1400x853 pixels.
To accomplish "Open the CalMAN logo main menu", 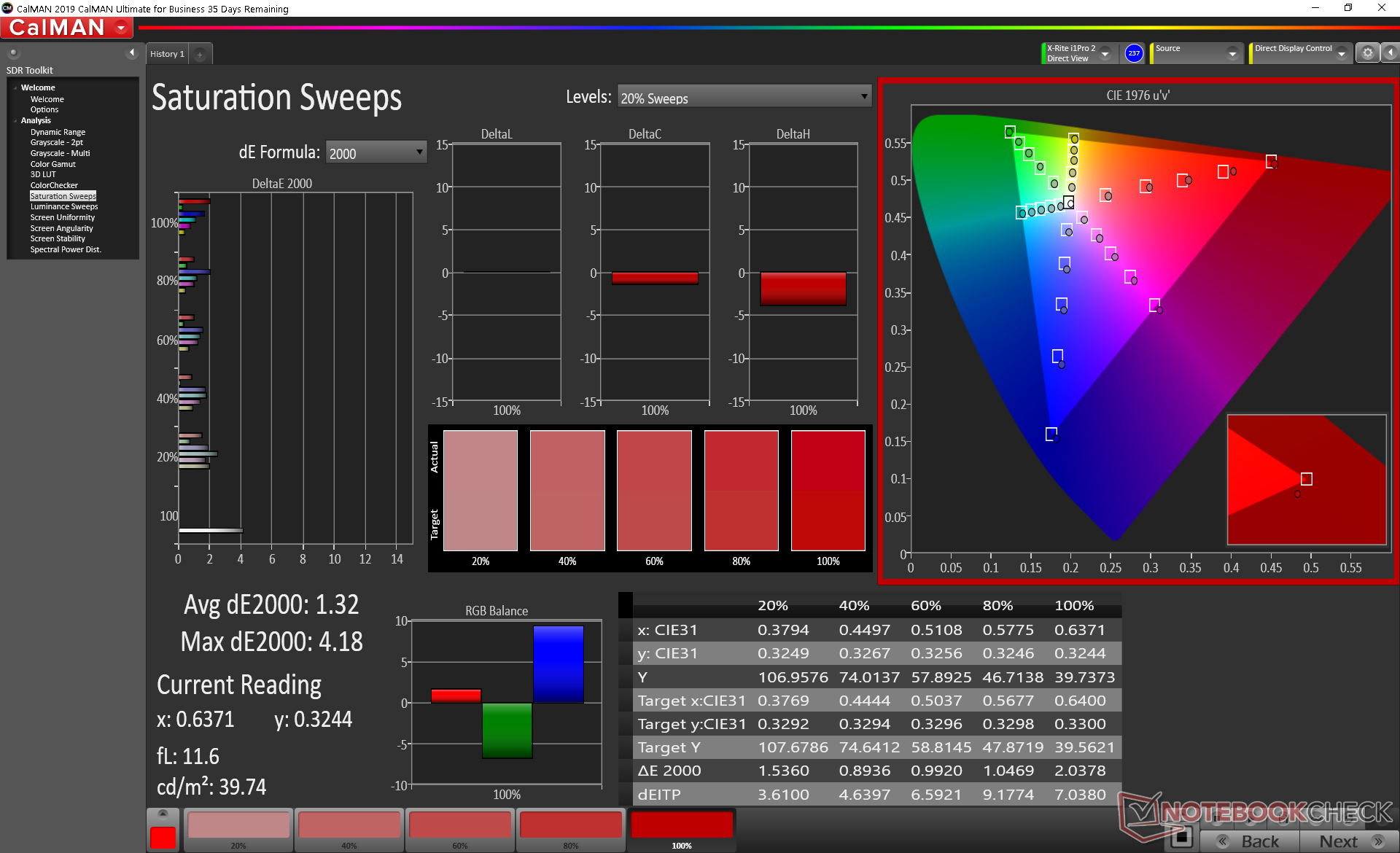I will click(67, 28).
